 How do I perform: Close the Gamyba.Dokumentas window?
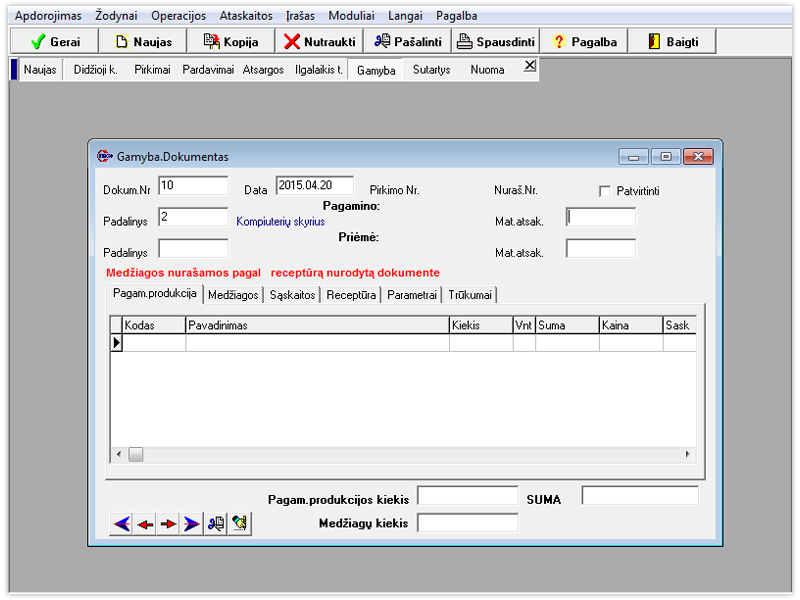pos(698,157)
